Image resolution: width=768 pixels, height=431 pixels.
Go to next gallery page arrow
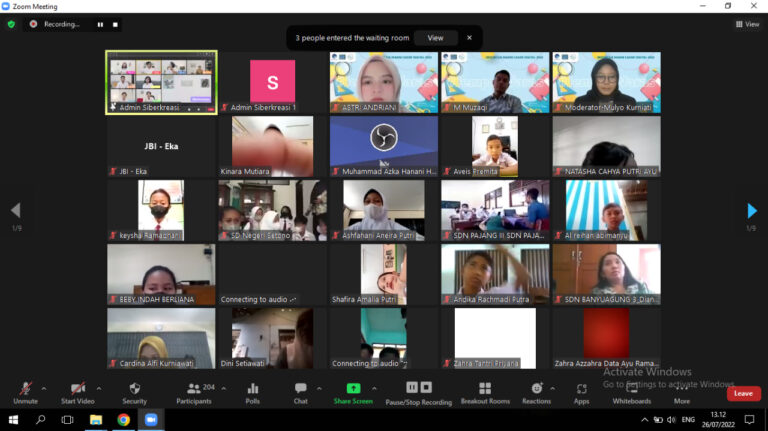point(752,211)
